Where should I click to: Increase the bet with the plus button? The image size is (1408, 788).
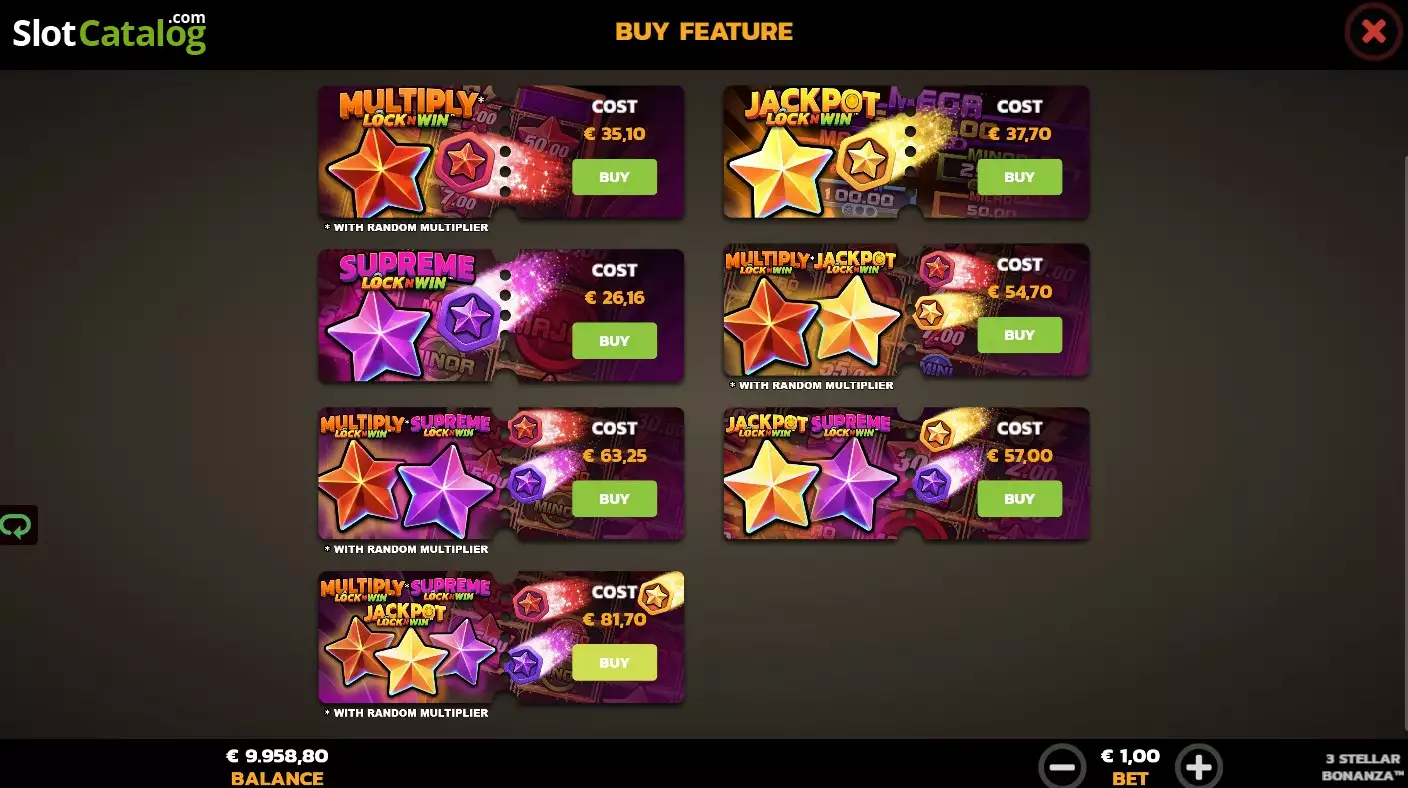point(1199,767)
